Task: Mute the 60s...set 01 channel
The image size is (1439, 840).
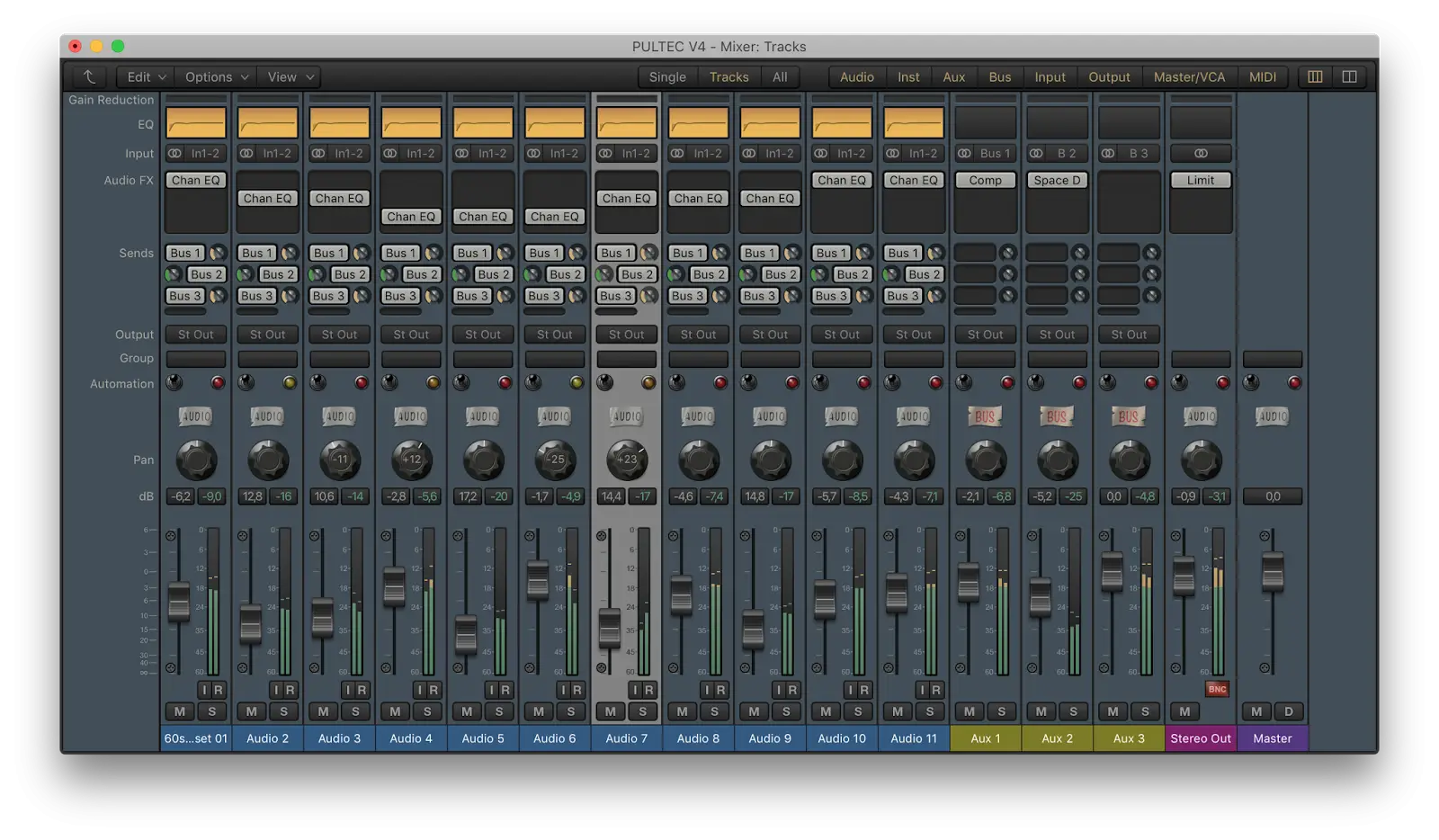Action: pyautogui.click(x=180, y=711)
